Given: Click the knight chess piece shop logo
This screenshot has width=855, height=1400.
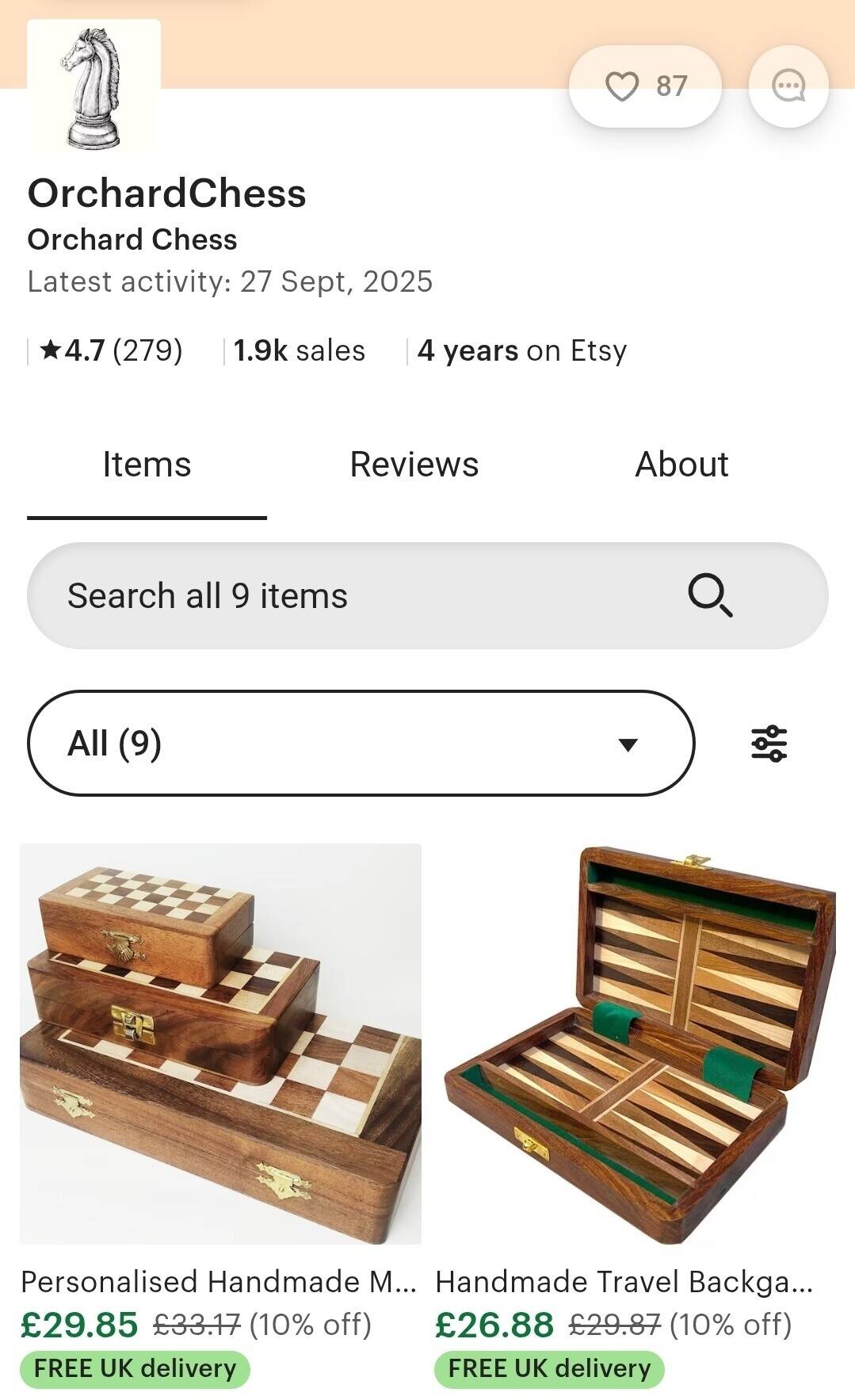Looking at the screenshot, I should pyautogui.click(x=94, y=86).
